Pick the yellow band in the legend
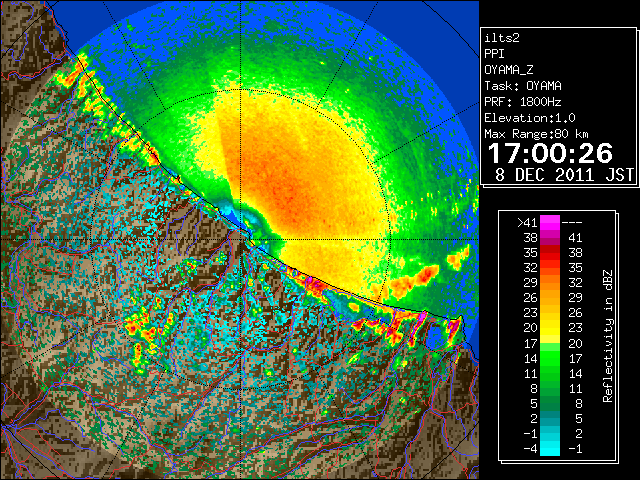Screen dimensions: 640x480 click(550, 328)
